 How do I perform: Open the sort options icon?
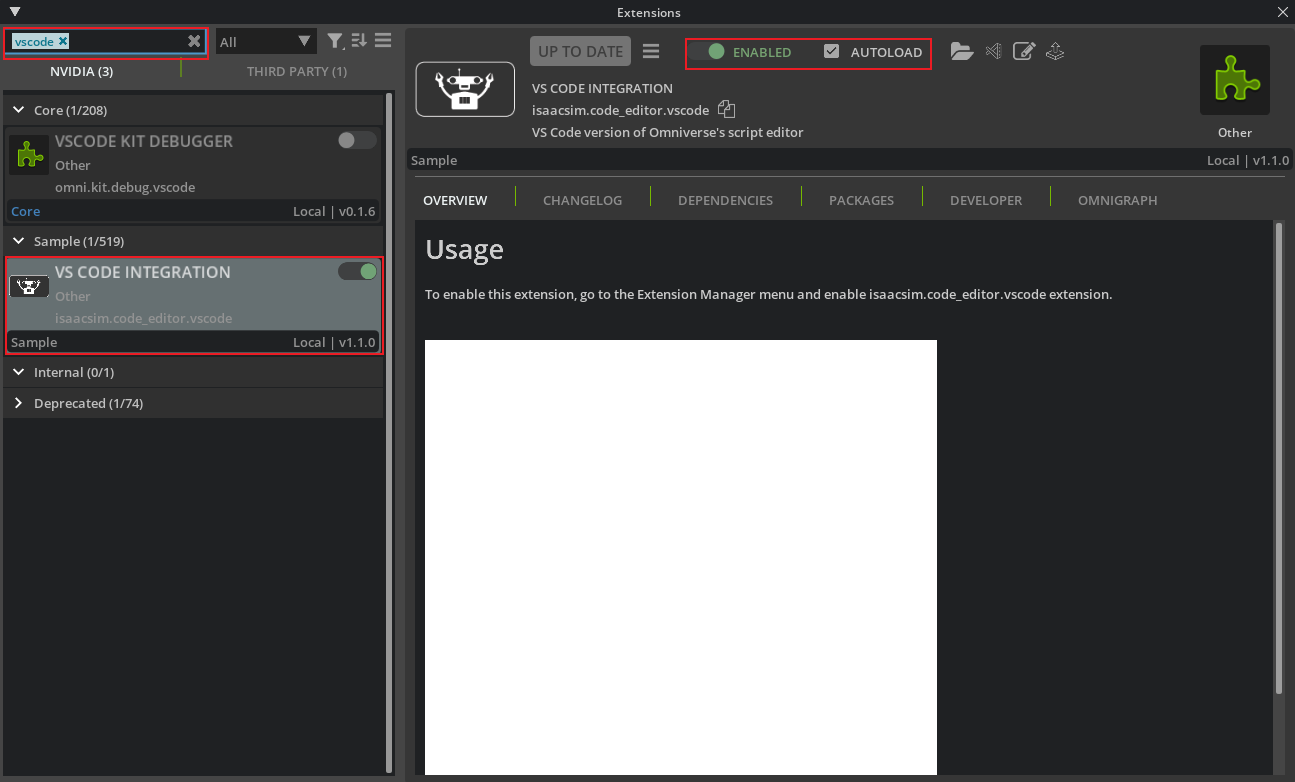point(359,41)
